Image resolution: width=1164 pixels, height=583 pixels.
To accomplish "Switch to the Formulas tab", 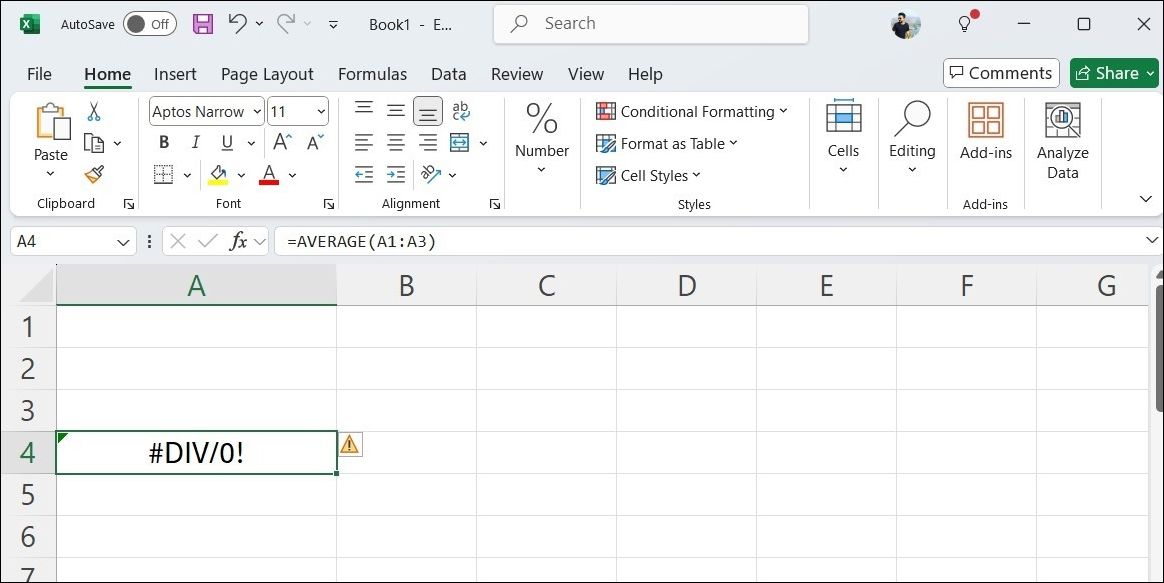I will coord(372,74).
